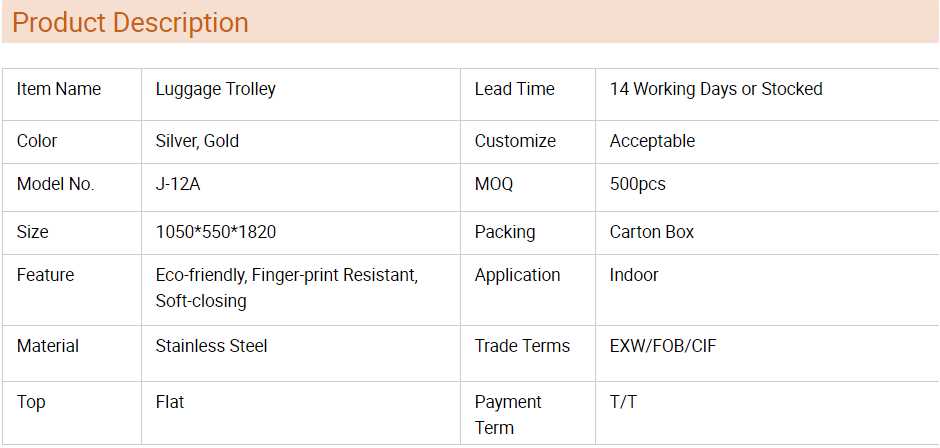
Task: Click the 500pcs value
Action: 637,184
